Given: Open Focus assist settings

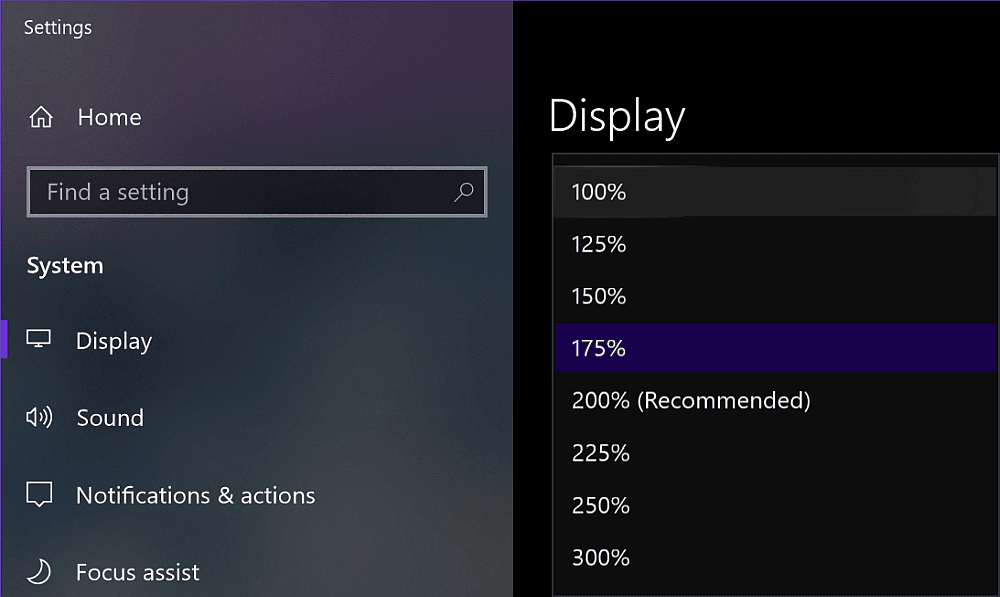Looking at the screenshot, I should (x=138, y=572).
